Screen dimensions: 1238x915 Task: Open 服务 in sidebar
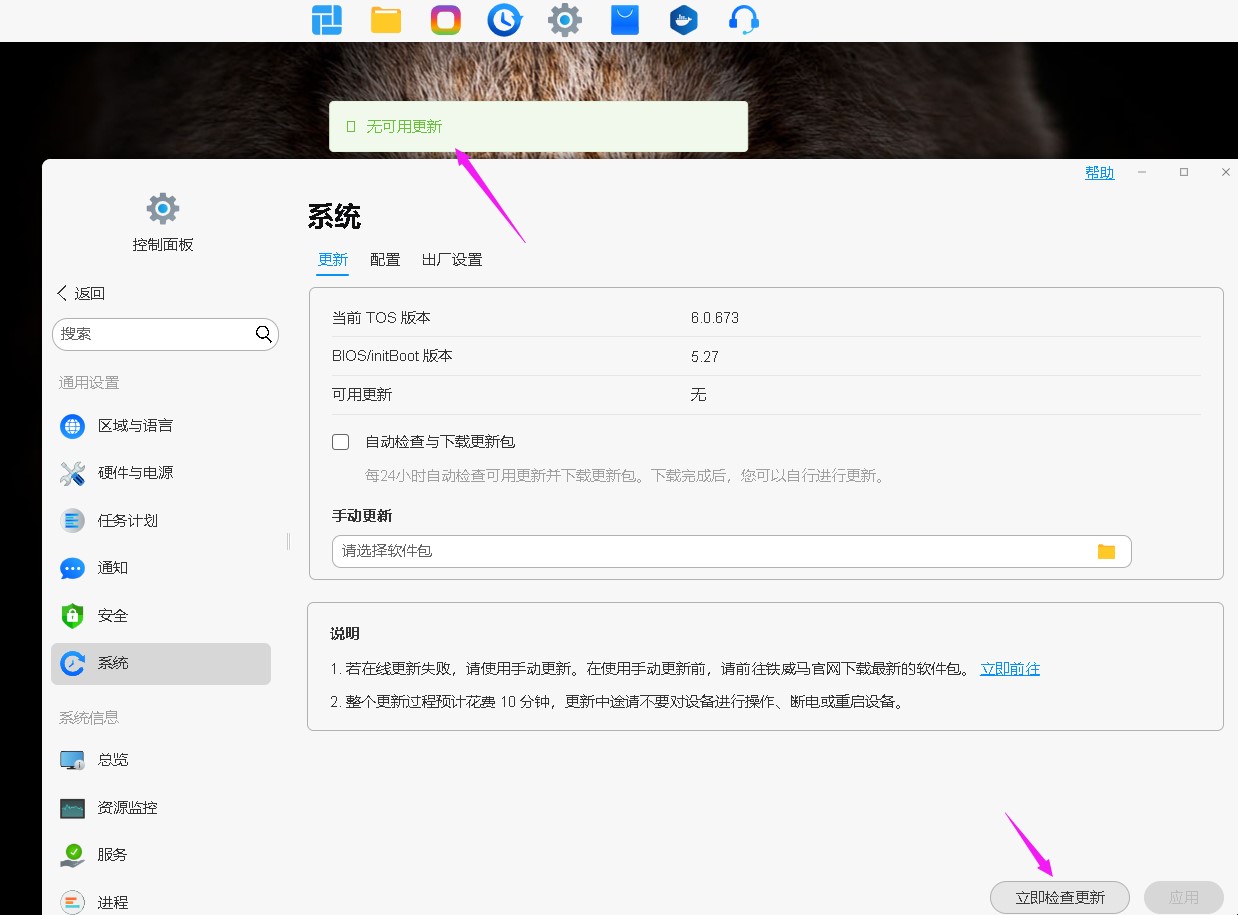point(160,855)
